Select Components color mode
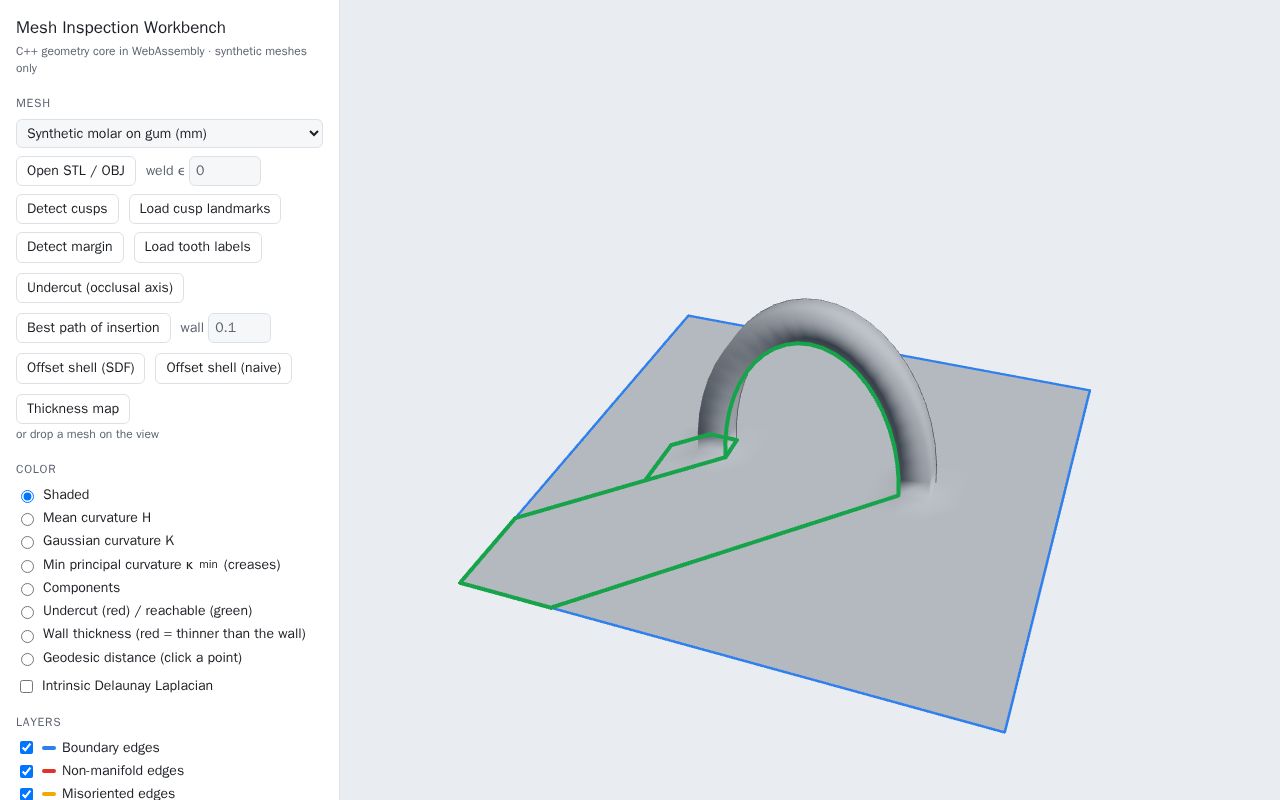The image size is (1280, 800). click(x=27, y=589)
